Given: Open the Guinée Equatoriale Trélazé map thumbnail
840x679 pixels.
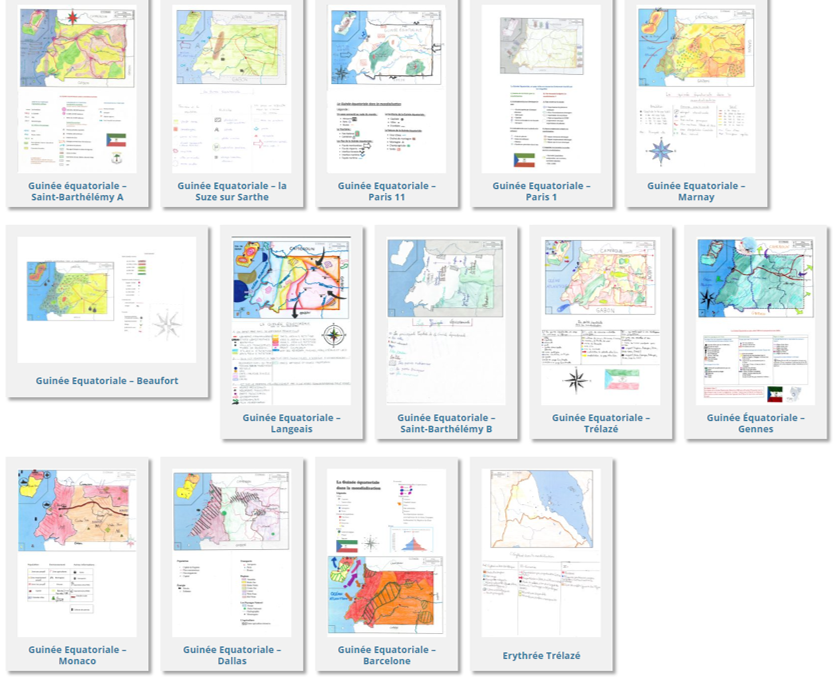Looking at the screenshot, I should (x=601, y=320).
